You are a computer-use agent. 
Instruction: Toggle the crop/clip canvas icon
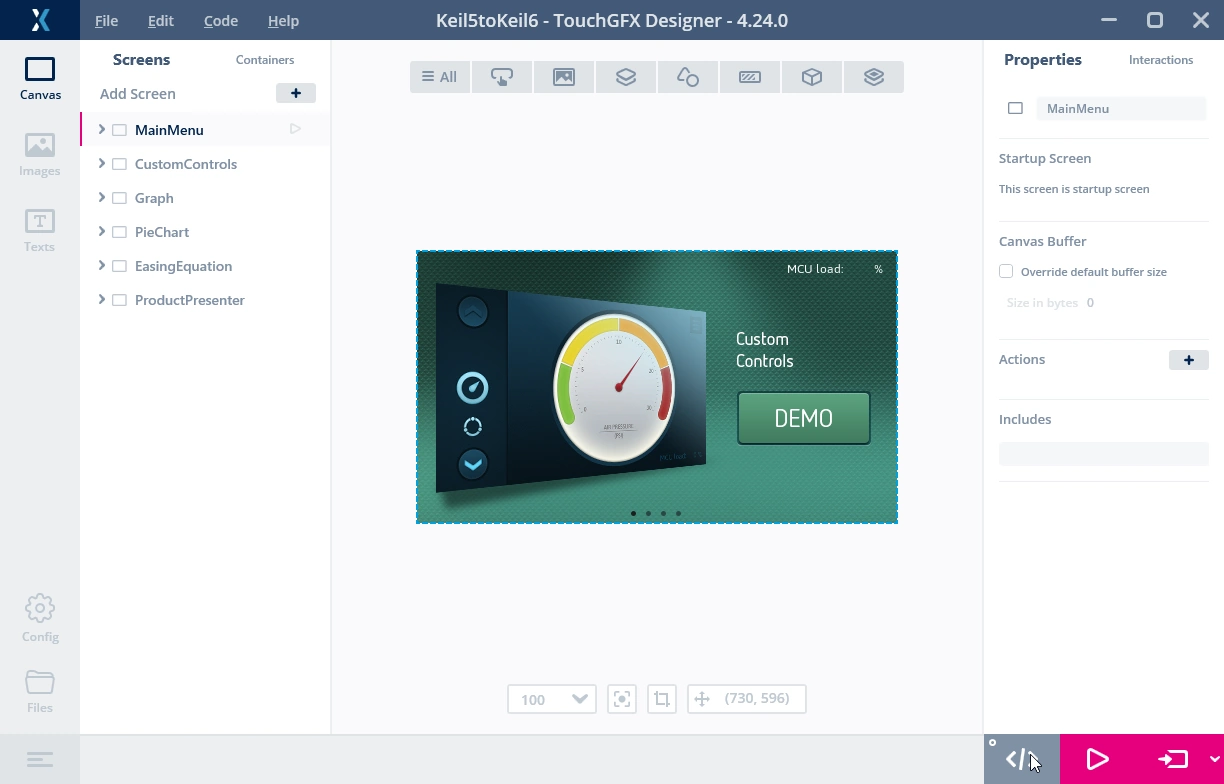point(662,699)
